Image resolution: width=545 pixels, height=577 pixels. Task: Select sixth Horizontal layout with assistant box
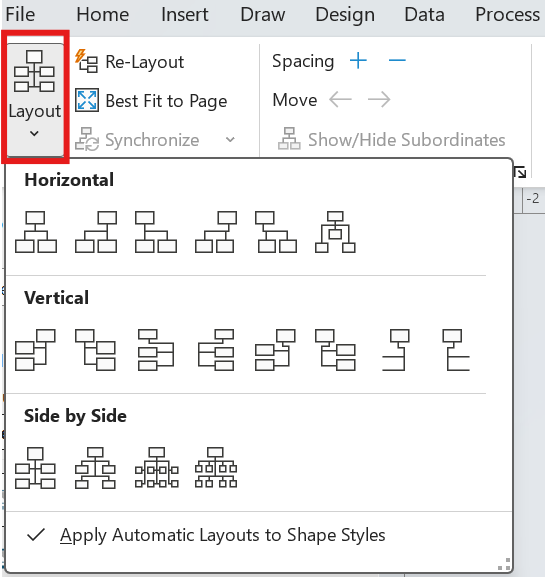(x=335, y=232)
